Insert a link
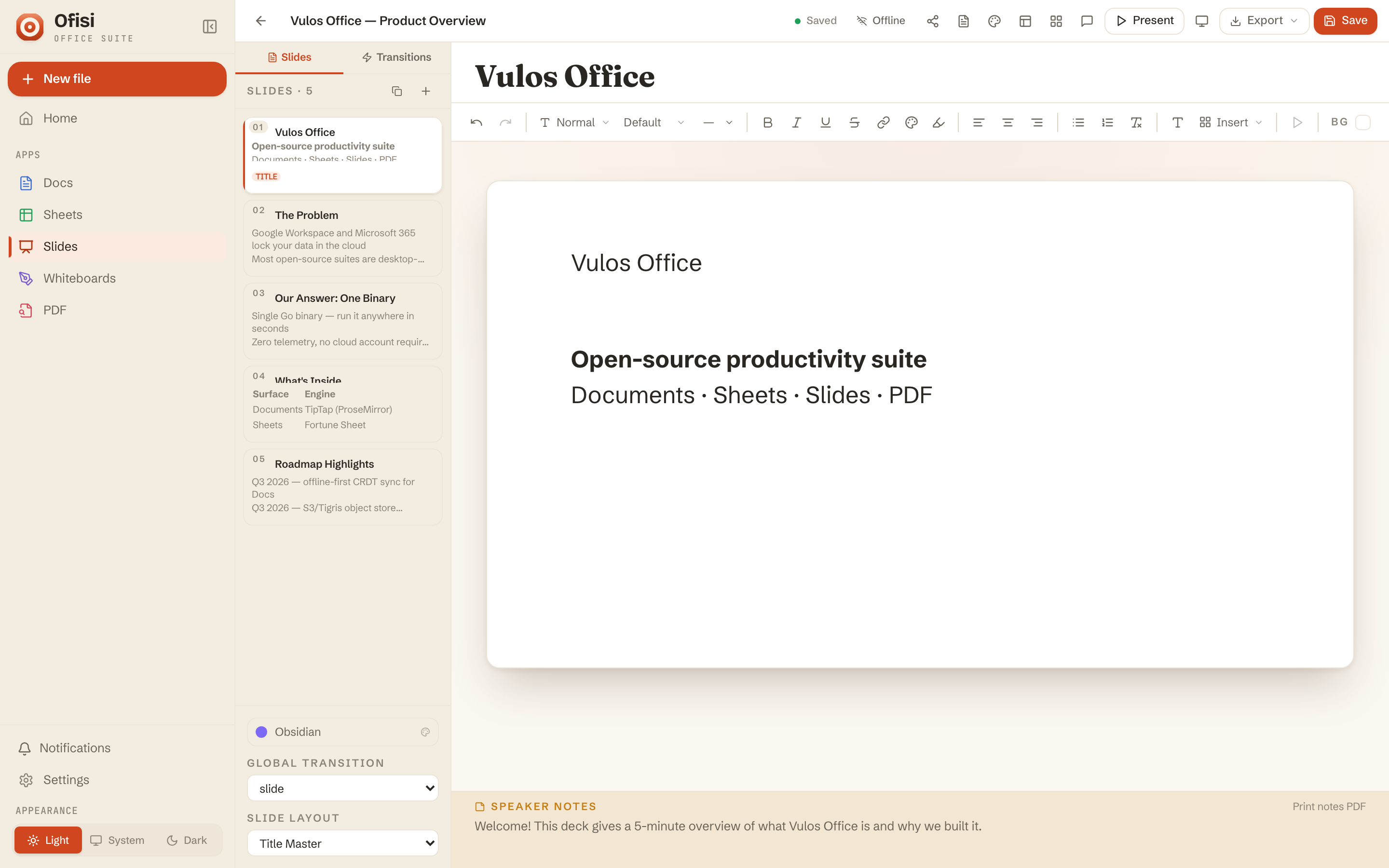Screen dimensions: 1389x868 click(x=884, y=122)
